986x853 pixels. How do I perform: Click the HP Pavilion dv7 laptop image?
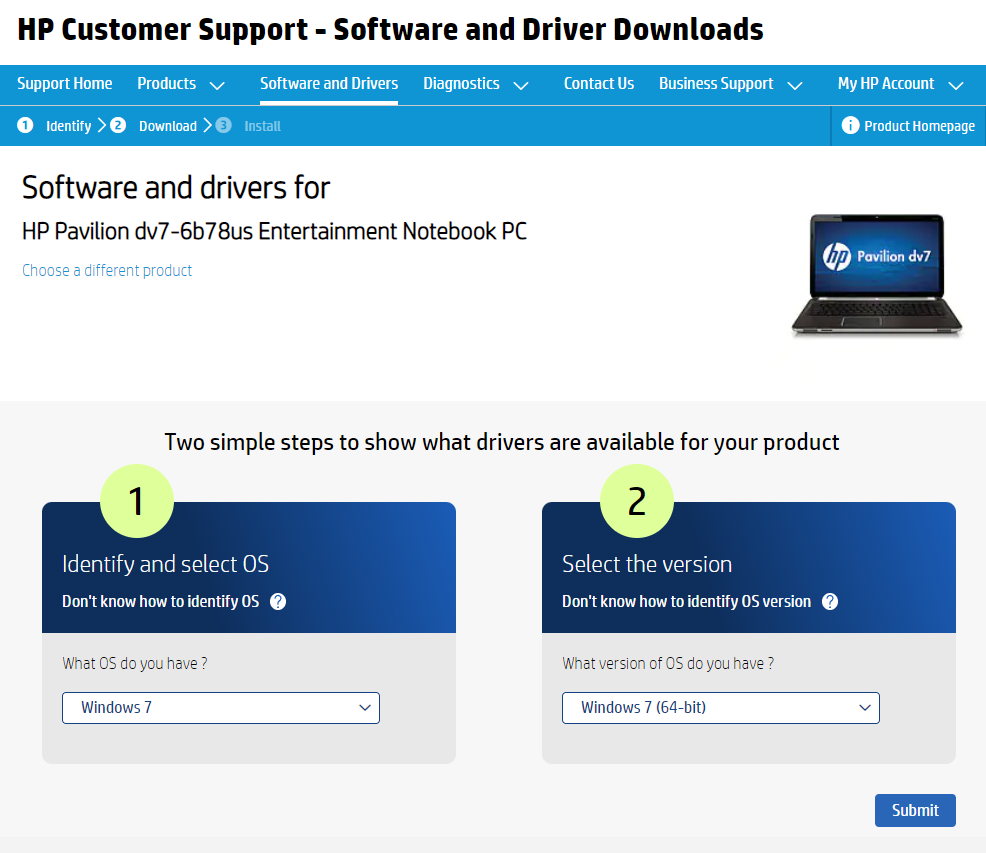click(x=876, y=272)
